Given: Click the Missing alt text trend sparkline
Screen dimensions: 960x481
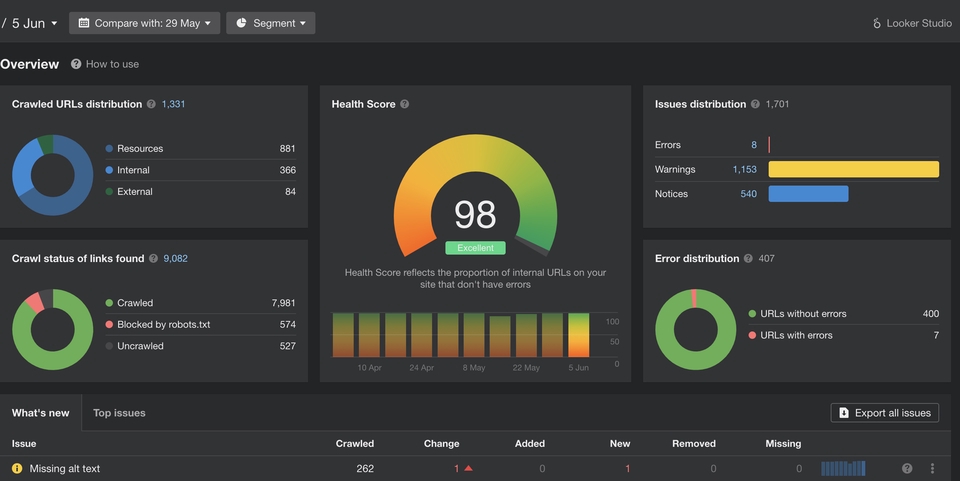Looking at the screenshot, I should tap(843, 468).
